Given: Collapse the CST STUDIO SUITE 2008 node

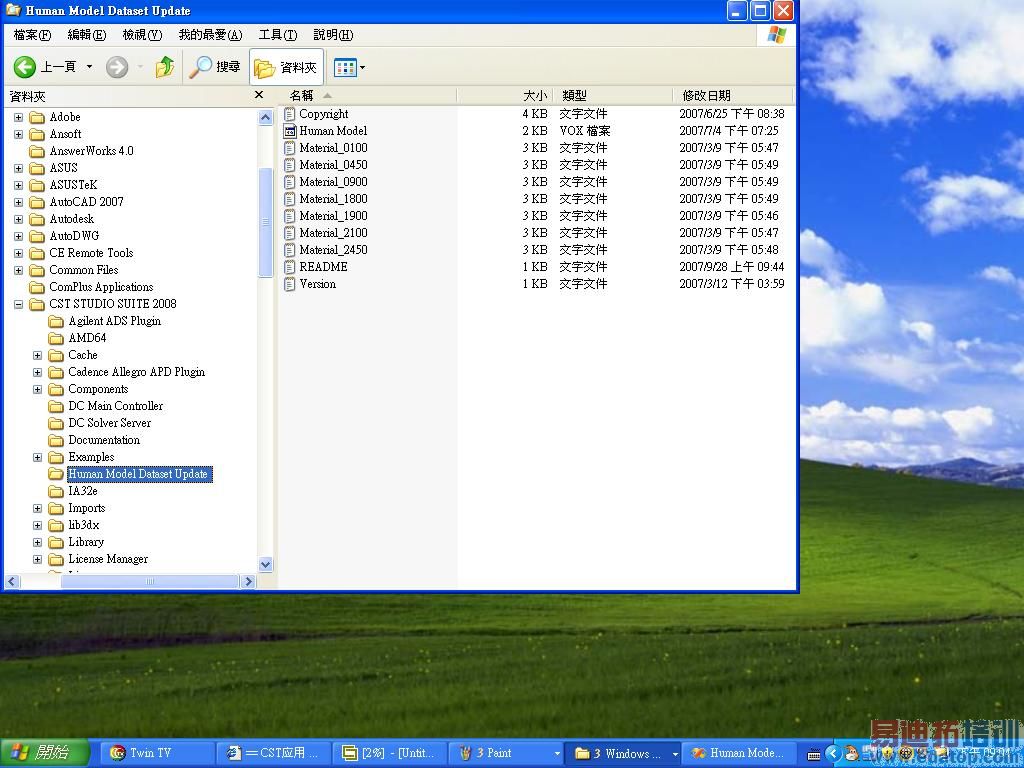Looking at the screenshot, I should tap(18, 304).
